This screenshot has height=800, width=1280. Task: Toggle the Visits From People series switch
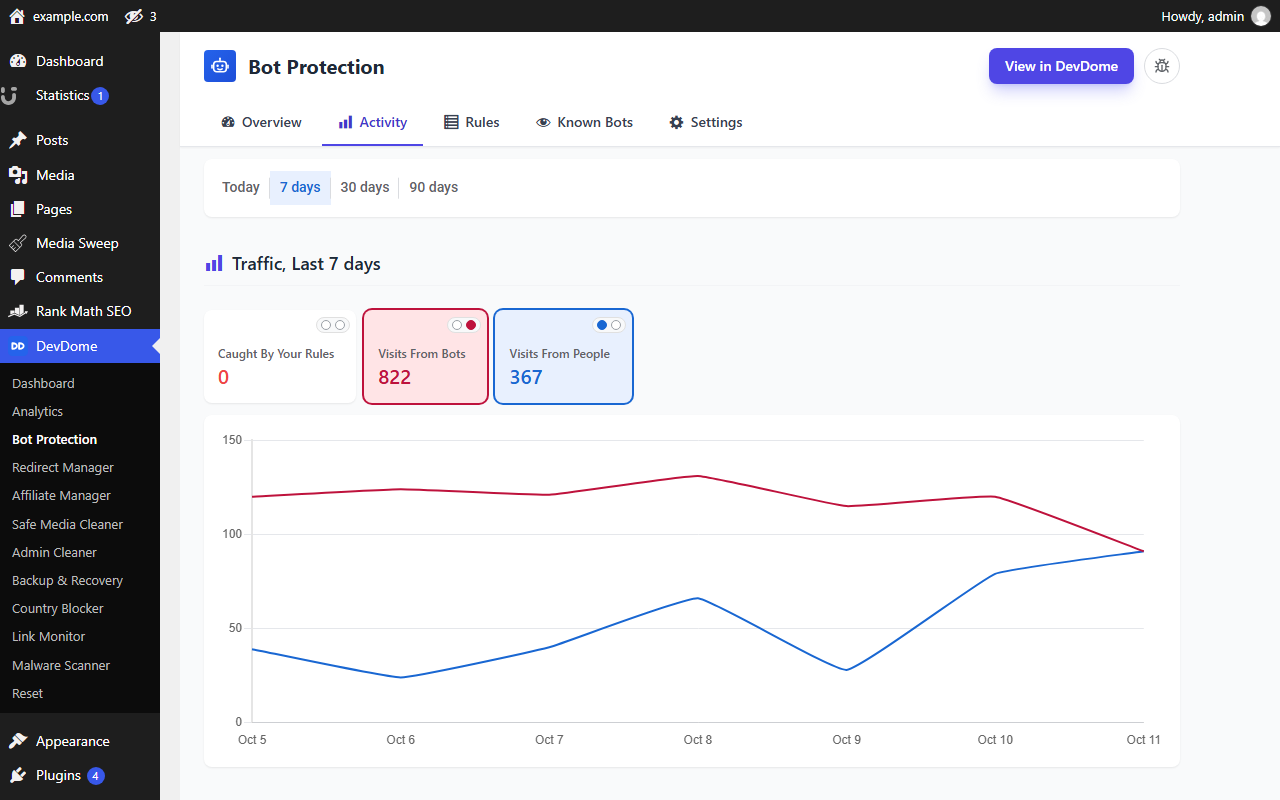point(608,325)
